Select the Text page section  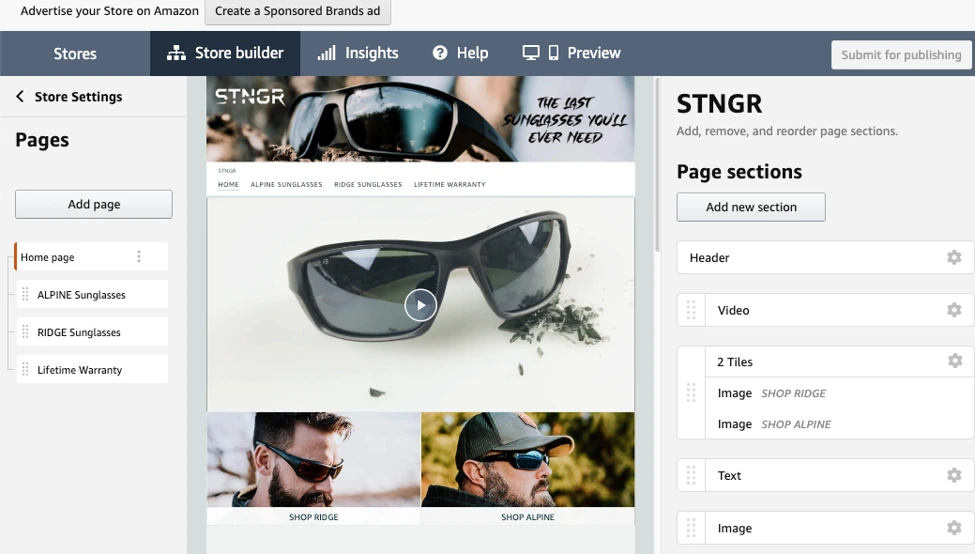point(825,475)
